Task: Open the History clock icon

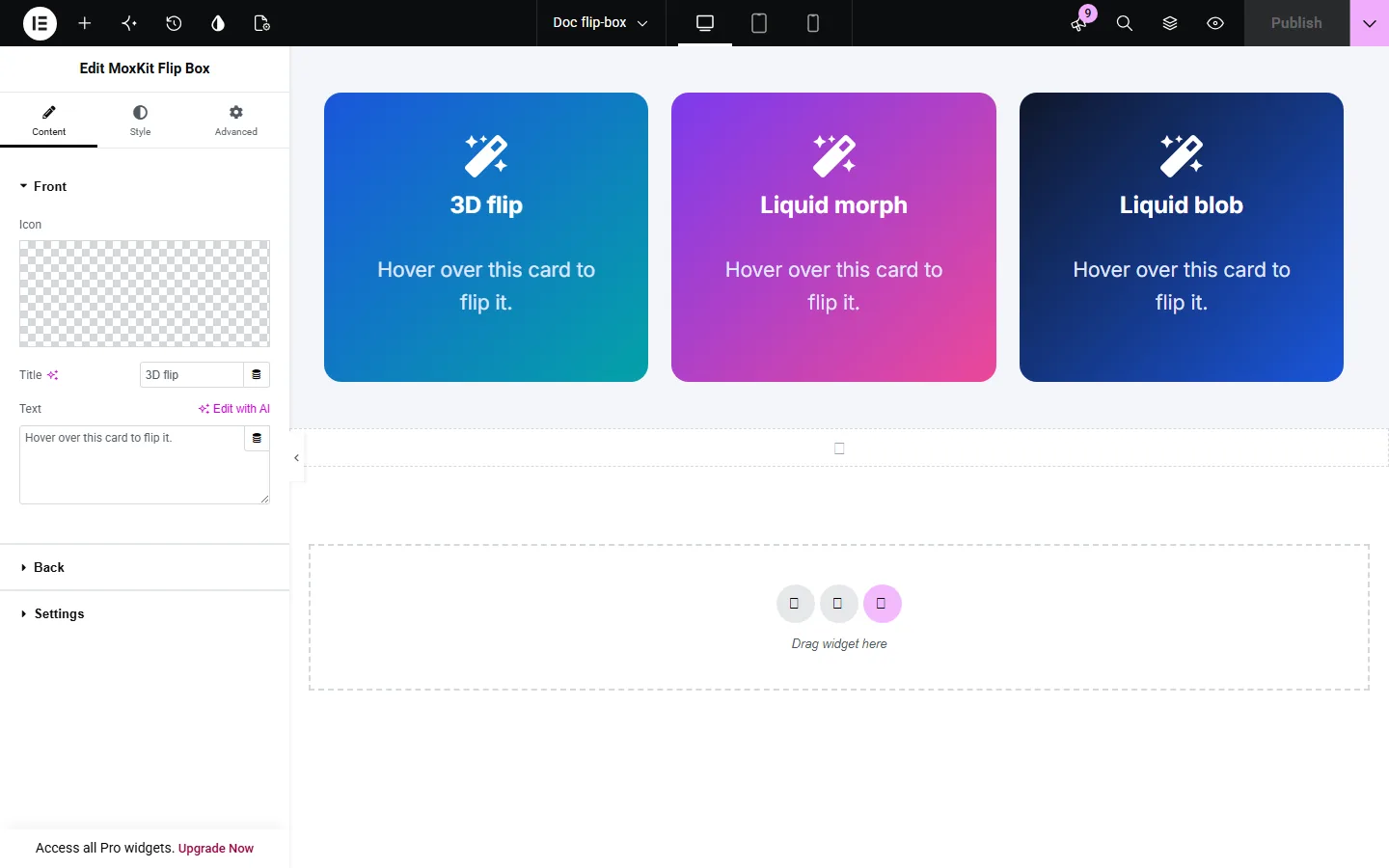Action: (x=174, y=23)
